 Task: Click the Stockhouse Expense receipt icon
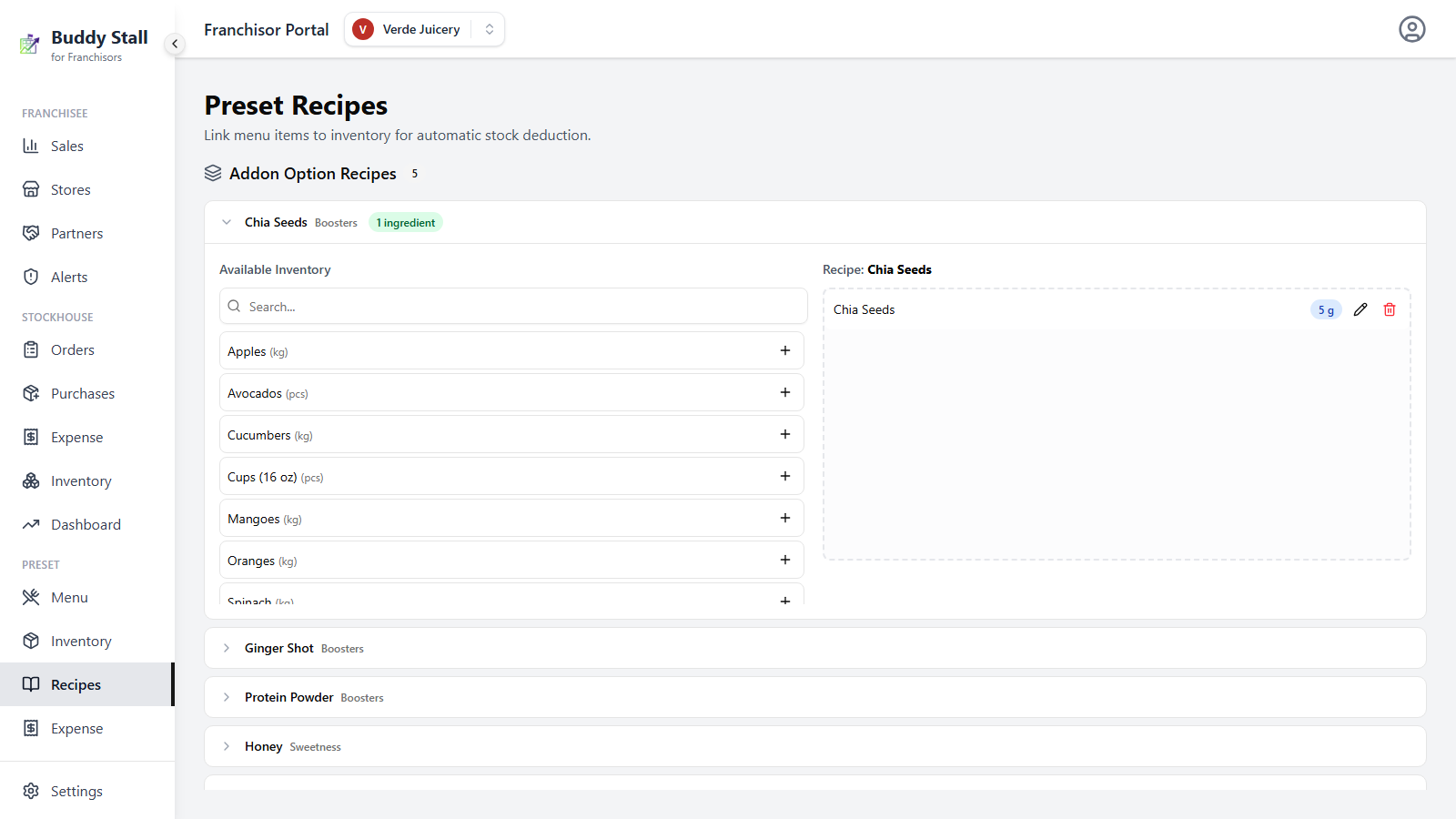[31, 437]
